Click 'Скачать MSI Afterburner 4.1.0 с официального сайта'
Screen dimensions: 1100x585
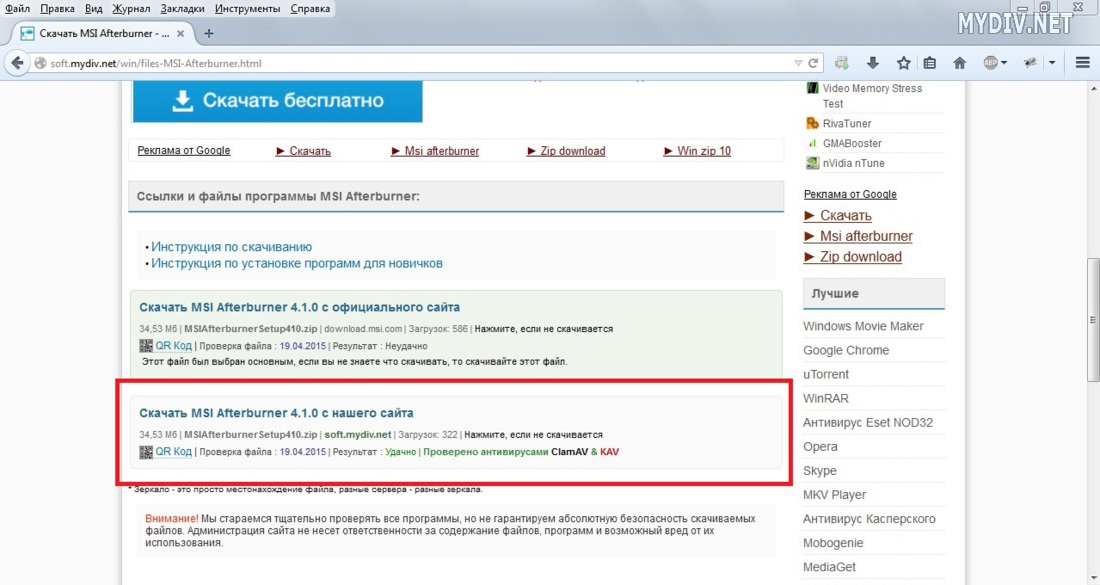tap(300, 307)
